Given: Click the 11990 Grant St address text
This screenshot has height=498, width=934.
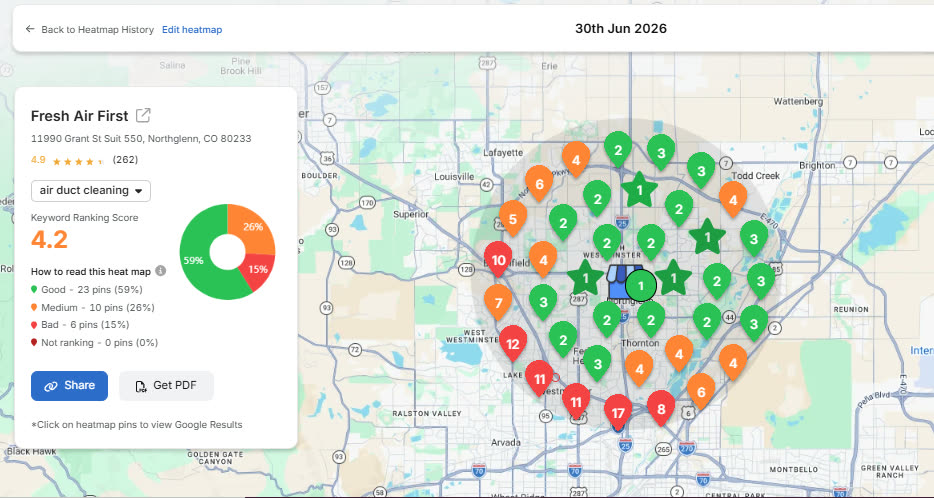Looking at the screenshot, I should tap(141, 139).
